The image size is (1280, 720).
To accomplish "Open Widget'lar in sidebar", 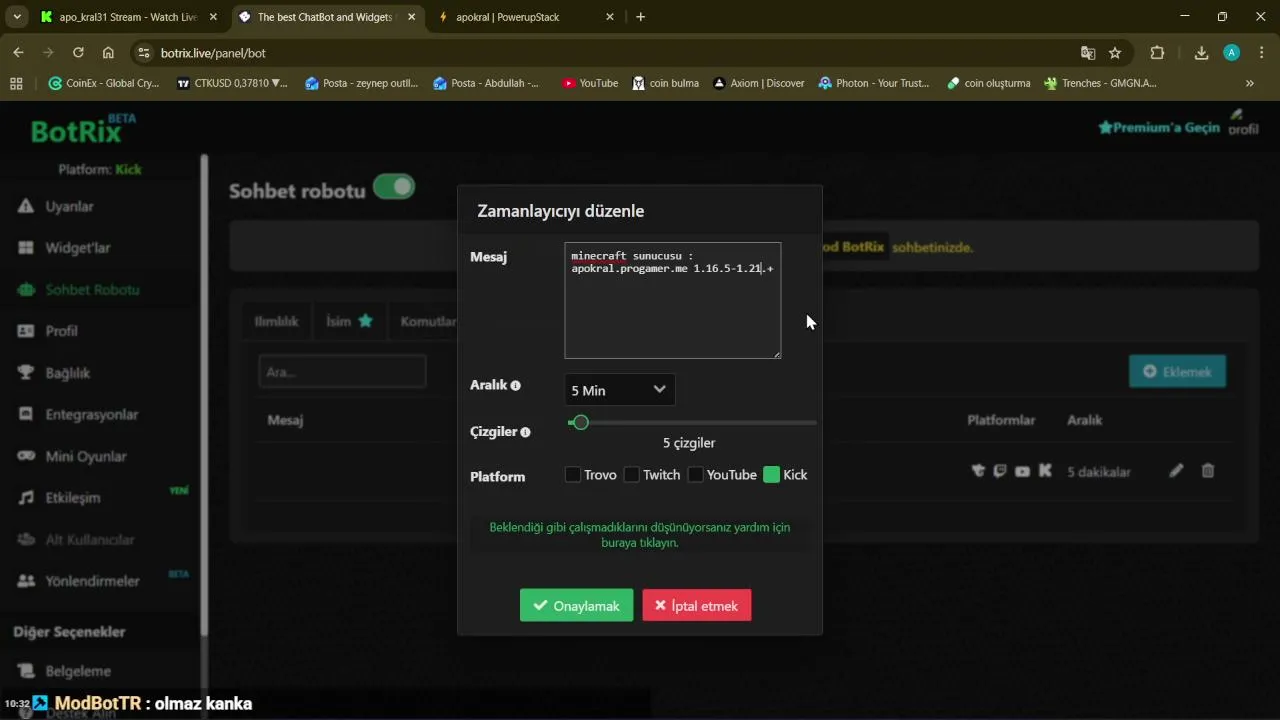I will [77, 248].
